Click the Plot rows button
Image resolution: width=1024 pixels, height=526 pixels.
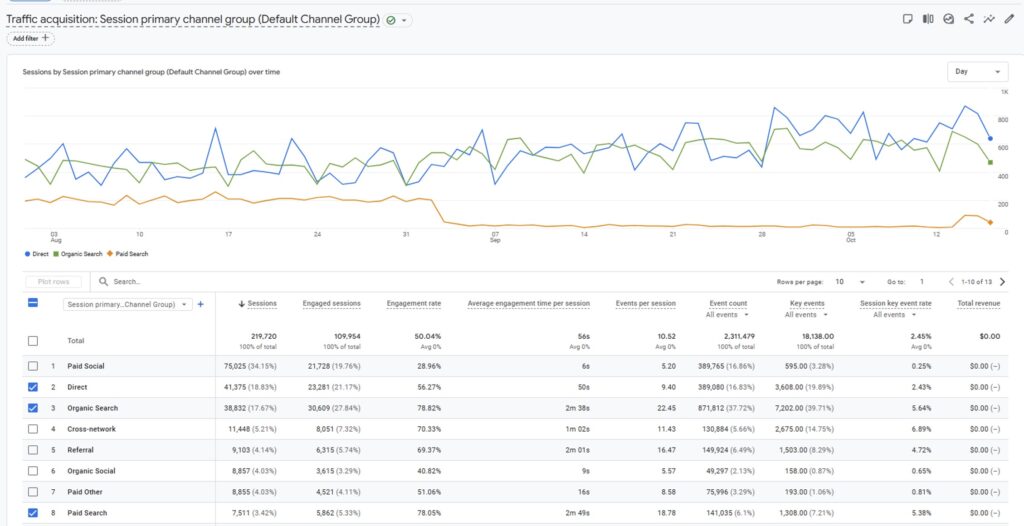tap(56, 282)
